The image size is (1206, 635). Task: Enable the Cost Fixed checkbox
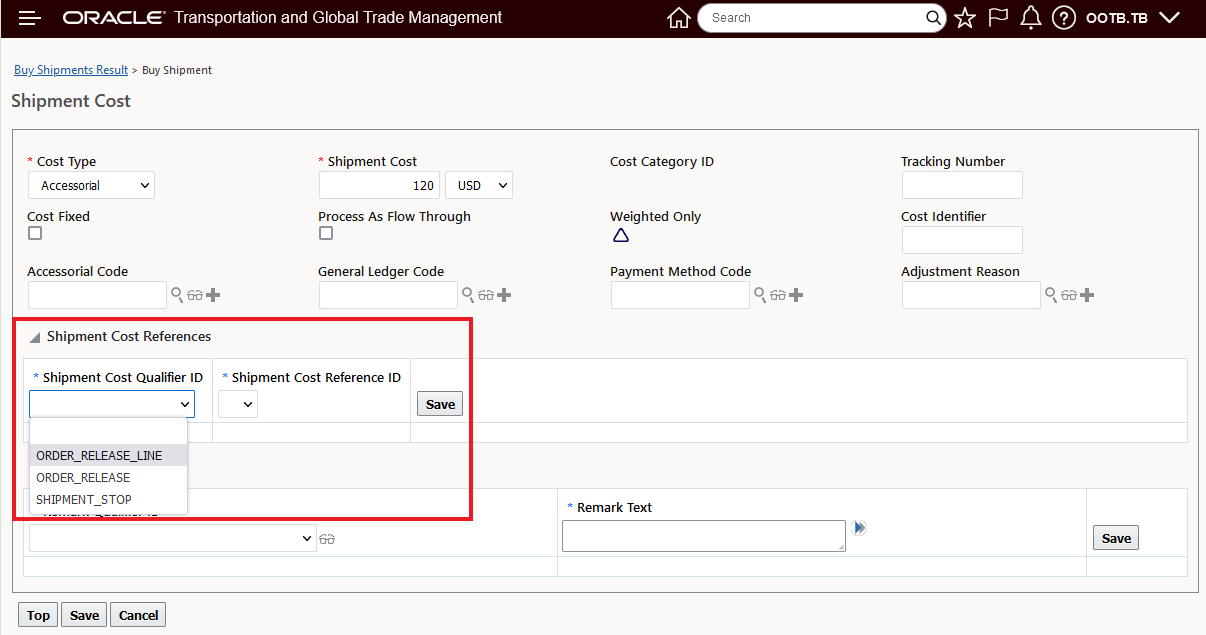35,233
